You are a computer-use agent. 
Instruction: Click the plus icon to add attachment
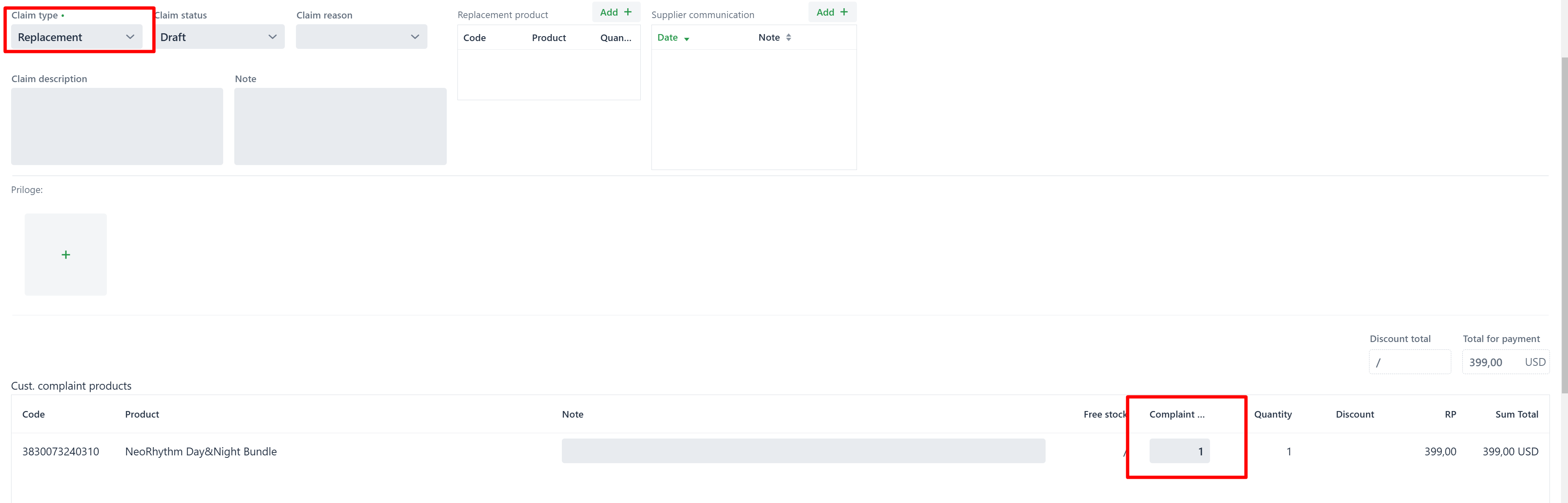click(66, 255)
